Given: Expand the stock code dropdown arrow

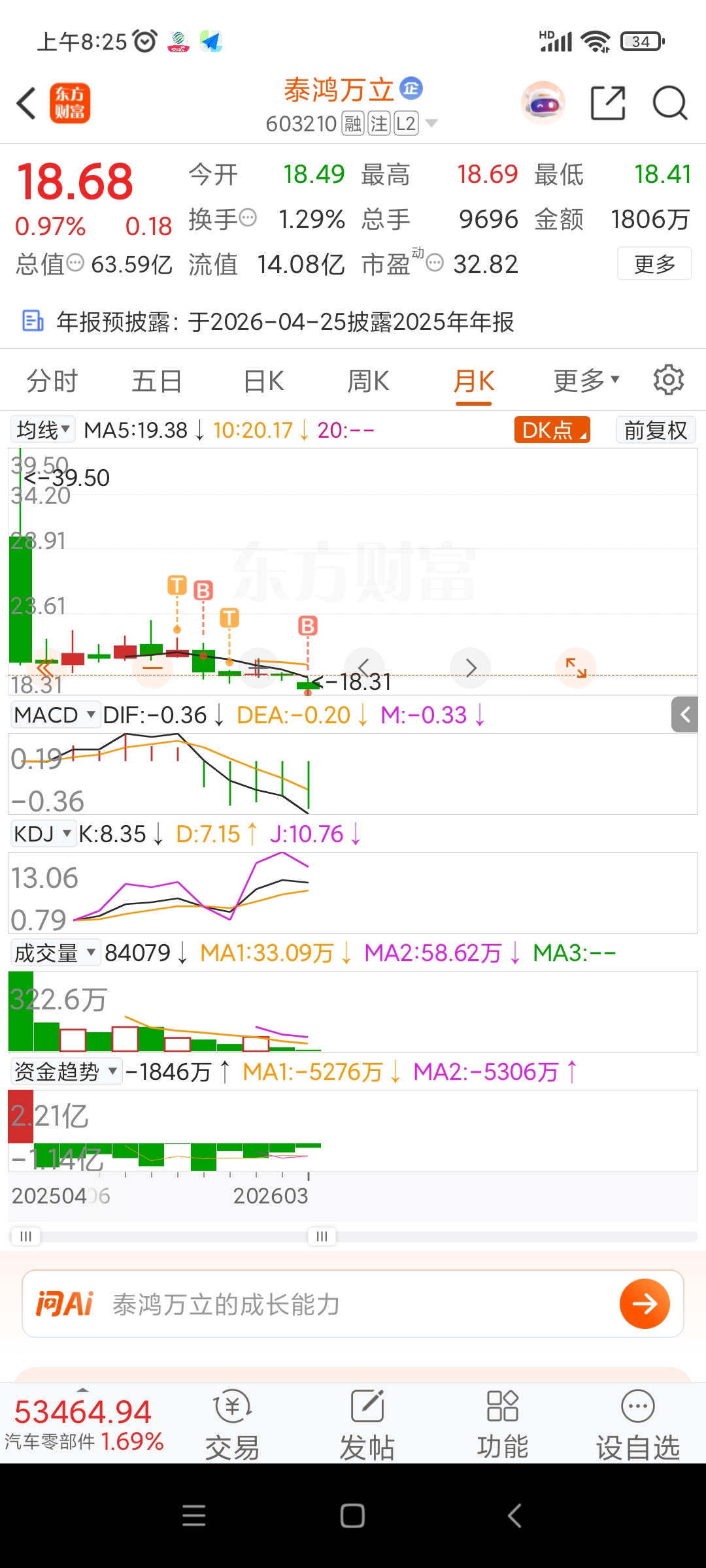Looking at the screenshot, I should 431,123.
